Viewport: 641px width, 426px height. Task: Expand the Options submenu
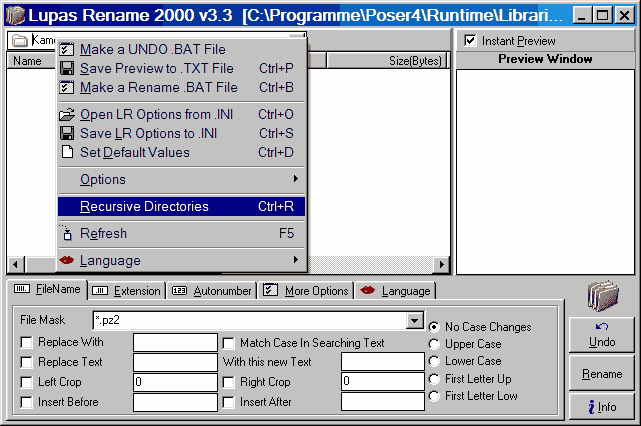tap(182, 179)
